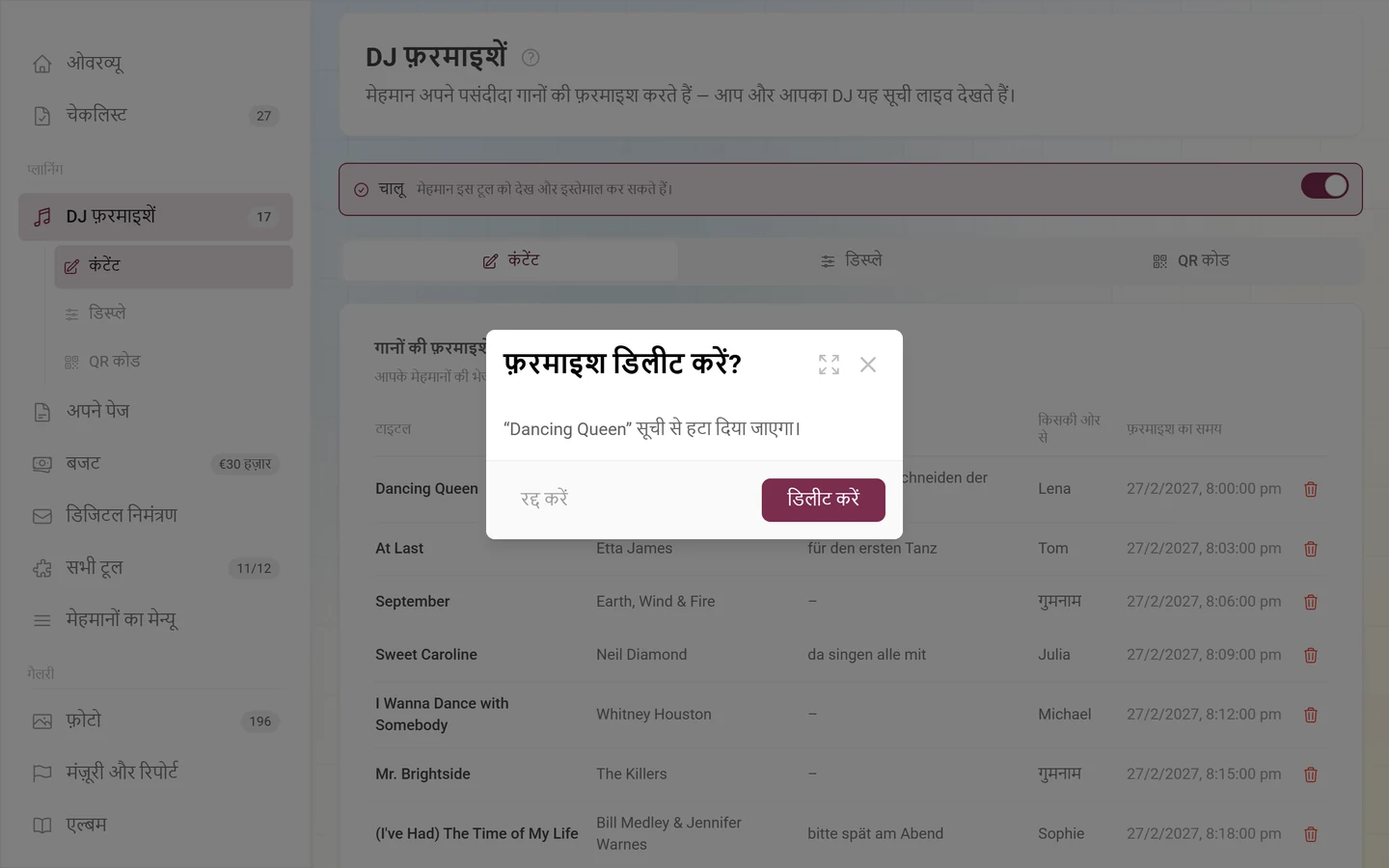Image resolution: width=1389 pixels, height=868 pixels.
Task: Click the flag icon for मंज़ूरी और रिपोर्ट
Action: coord(42,773)
